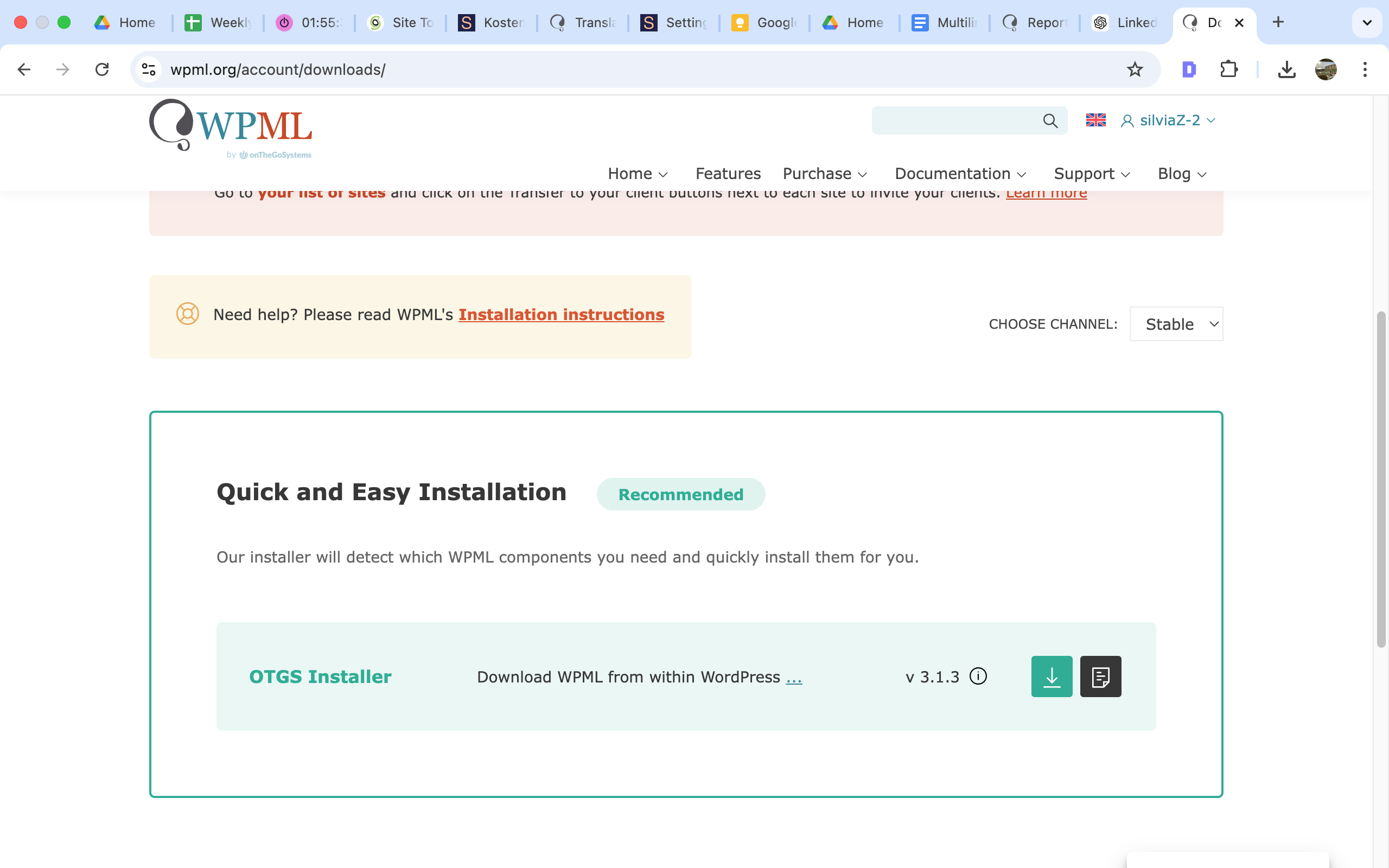Screen dimensions: 1389x868
Task: Click the OTGS Installer title link
Action: click(x=320, y=676)
